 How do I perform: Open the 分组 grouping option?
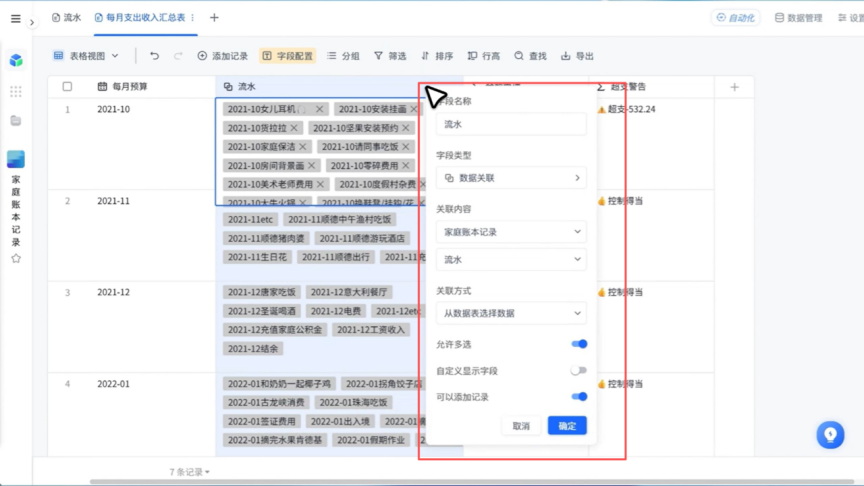point(343,56)
